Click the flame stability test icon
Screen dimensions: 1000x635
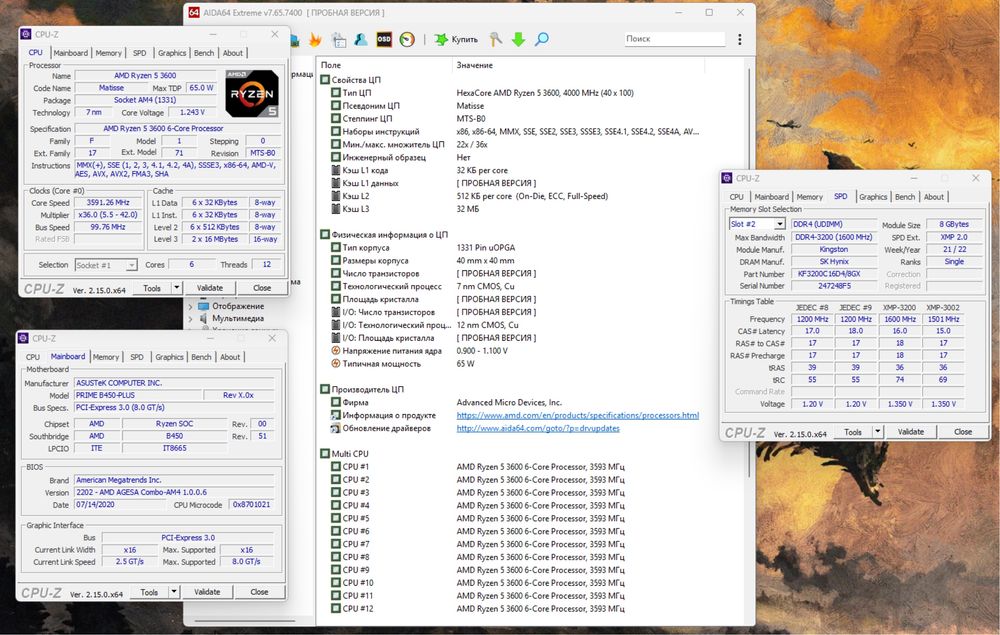pos(315,40)
